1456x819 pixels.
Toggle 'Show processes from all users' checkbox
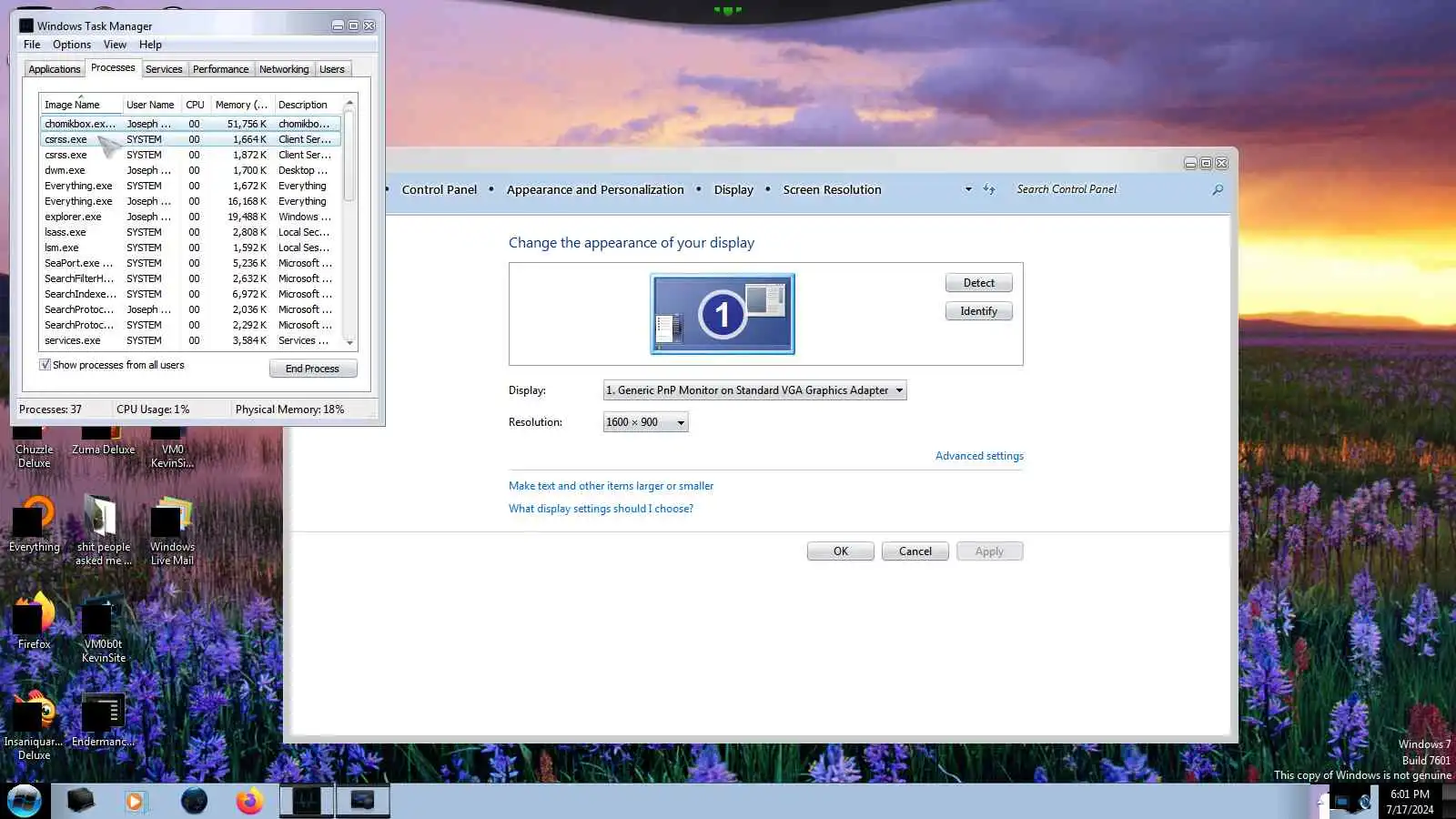pyautogui.click(x=45, y=365)
